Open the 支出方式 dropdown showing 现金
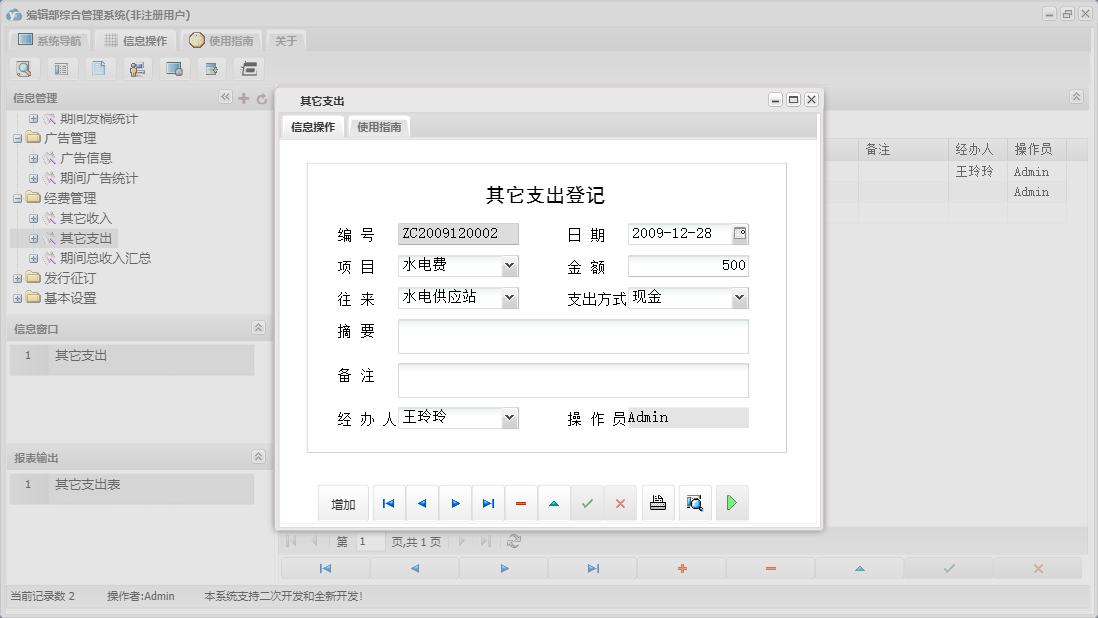The height and width of the screenshot is (618, 1098). pos(738,298)
